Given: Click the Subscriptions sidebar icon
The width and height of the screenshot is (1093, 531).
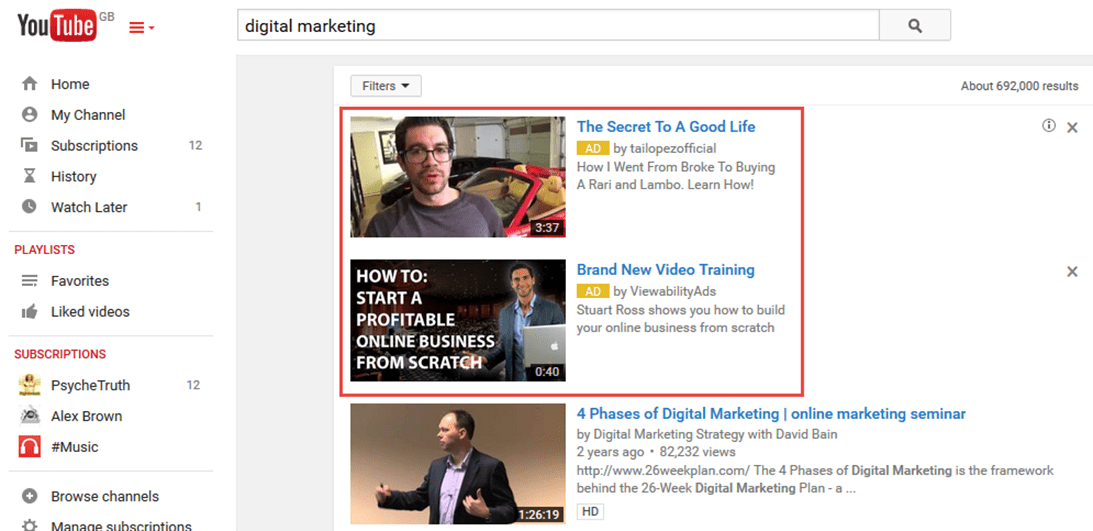Looking at the screenshot, I should 29,146.
